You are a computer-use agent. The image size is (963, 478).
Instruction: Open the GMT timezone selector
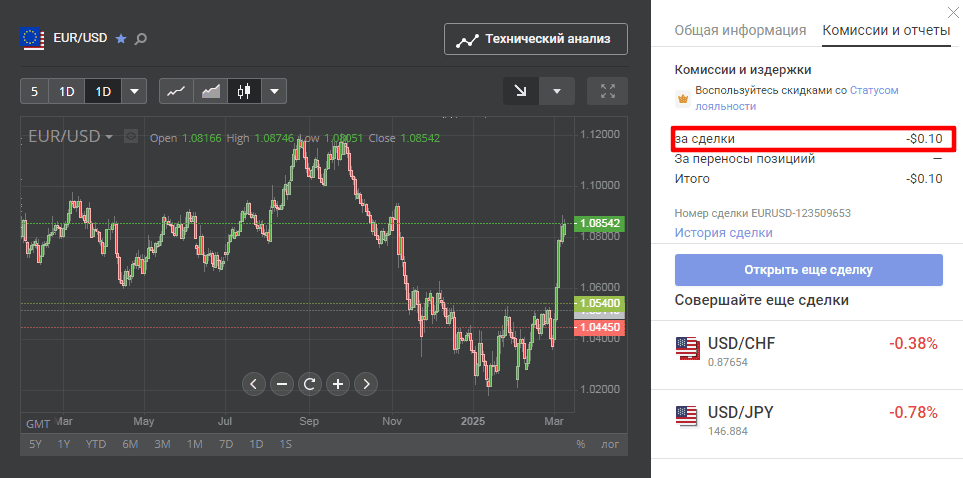click(x=37, y=424)
